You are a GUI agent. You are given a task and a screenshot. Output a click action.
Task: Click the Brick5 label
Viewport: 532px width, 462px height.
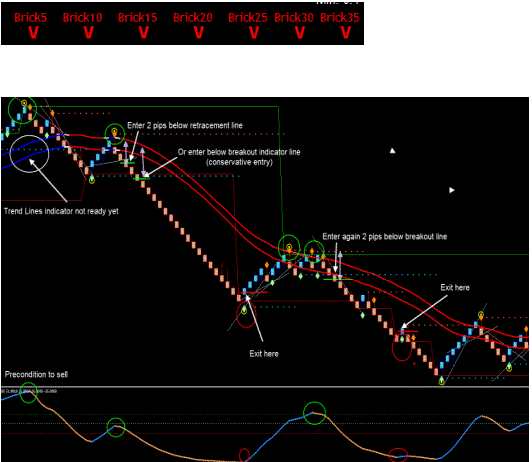(31, 18)
